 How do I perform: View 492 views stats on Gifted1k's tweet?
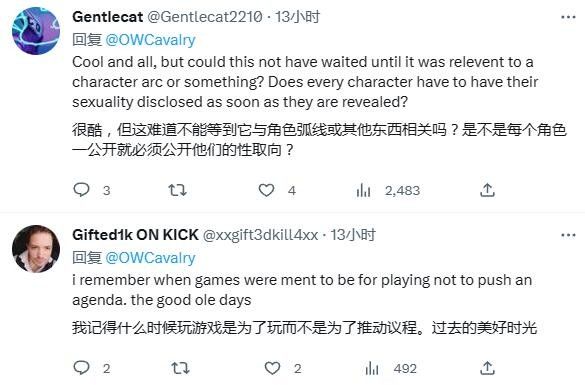pos(391,369)
